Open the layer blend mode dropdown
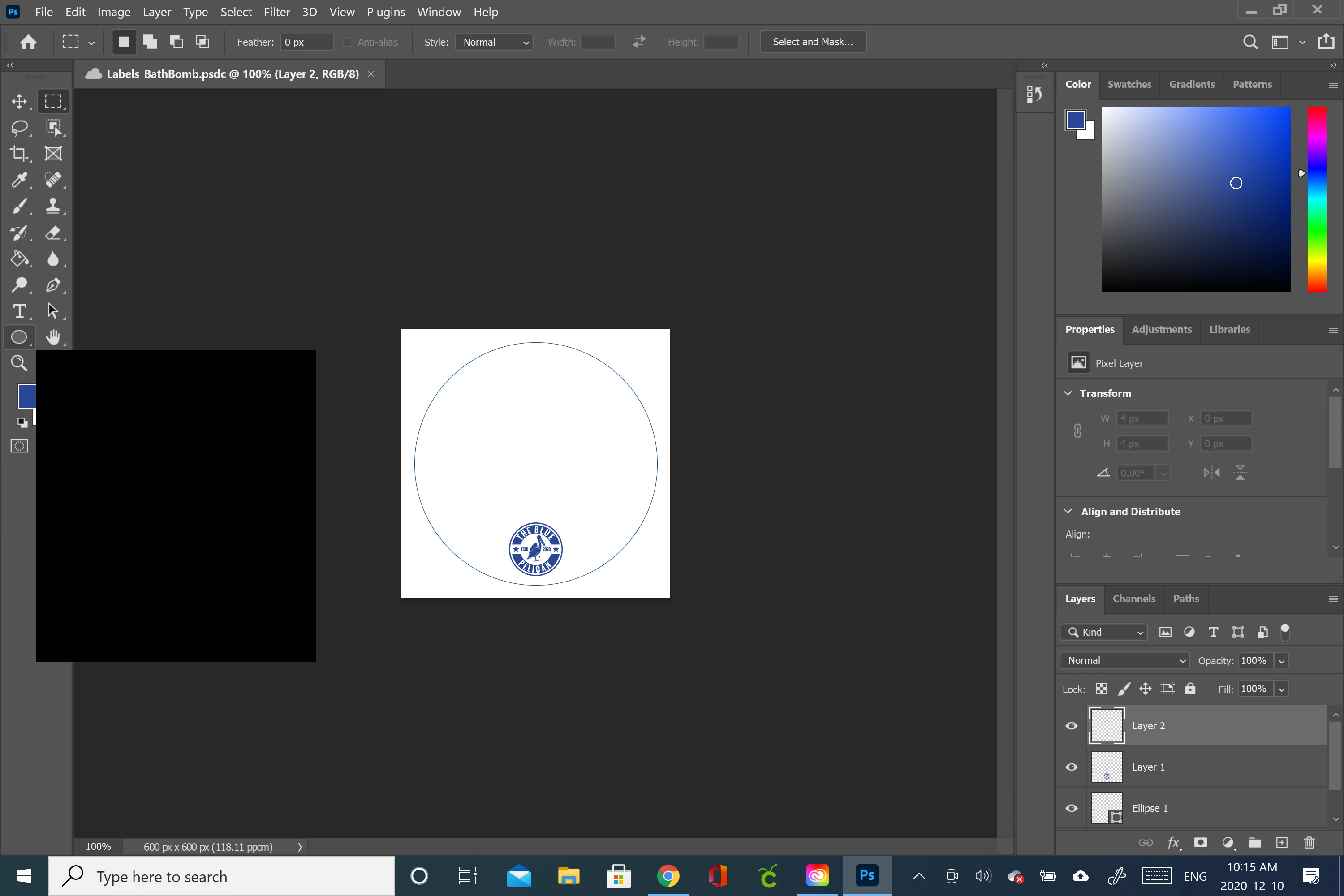 [x=1124, y=660]
